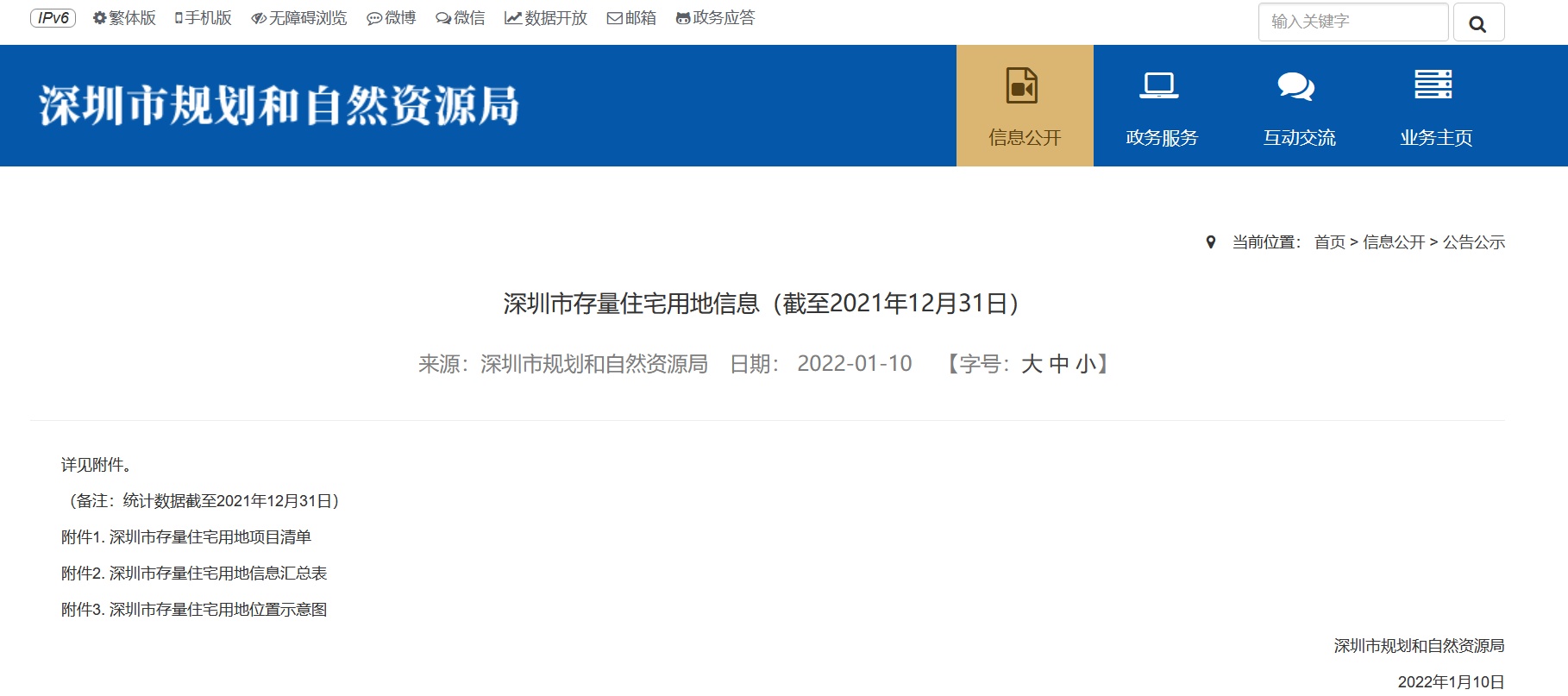Click the 信息公开 document icon

coord(1022,86)
